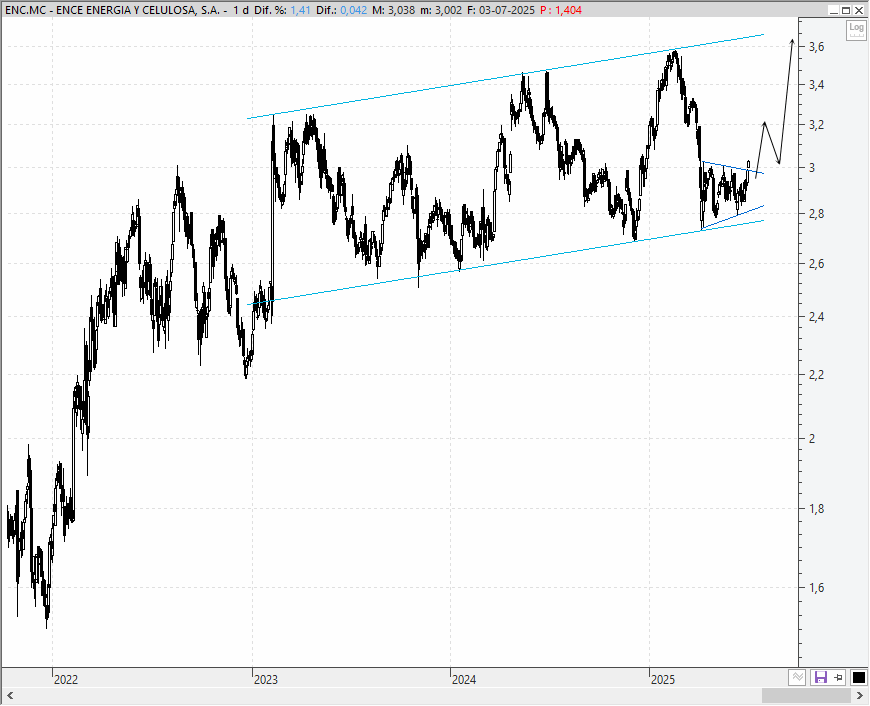
Task: Click the P: 1,404 value
Action: [561, 10]
